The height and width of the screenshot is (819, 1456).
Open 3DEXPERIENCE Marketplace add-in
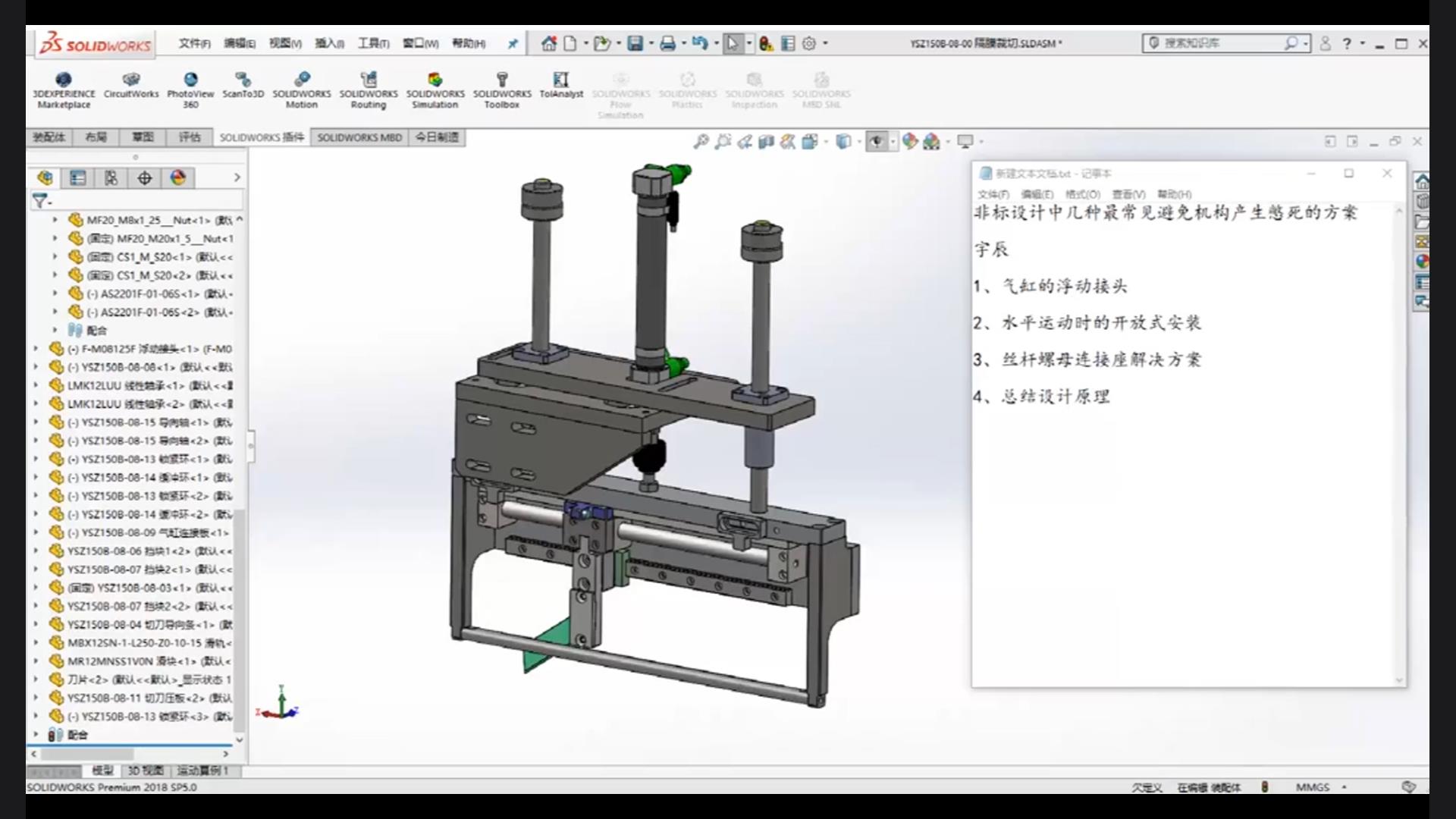64,90
